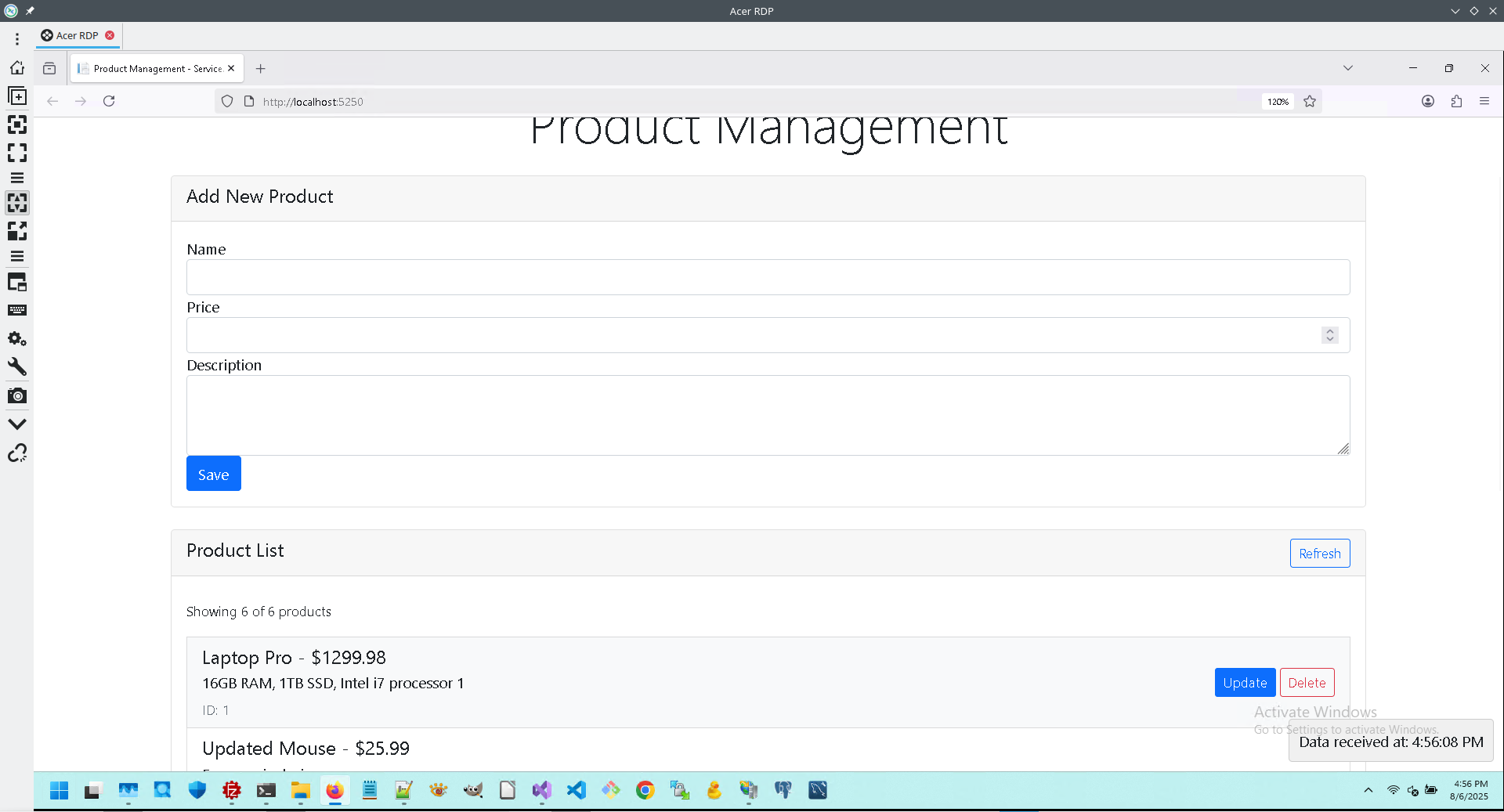This screenshot has height=812, width=1504.
Task: Switch to the Acer RDP connection tab
Action: coord(78,35)
